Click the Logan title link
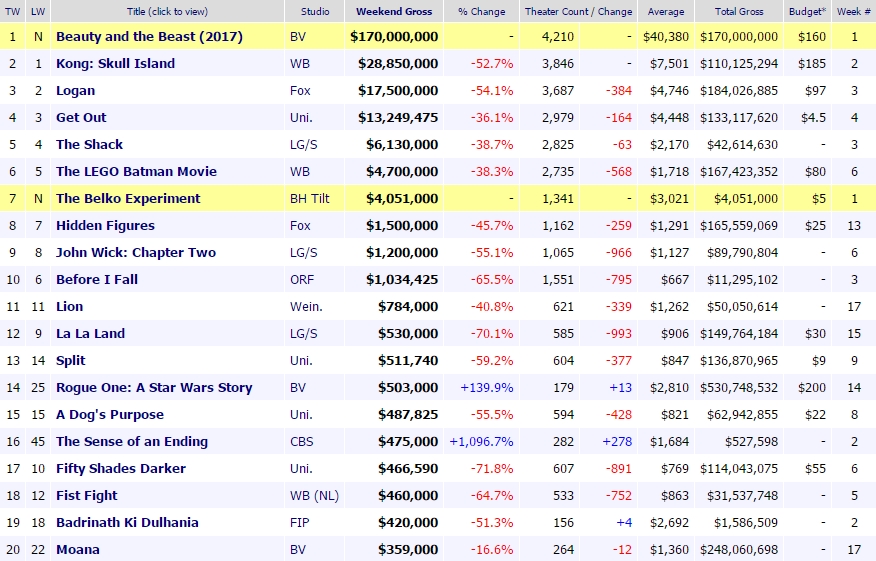Screen dimensions: 876x561 click(75, 91)
